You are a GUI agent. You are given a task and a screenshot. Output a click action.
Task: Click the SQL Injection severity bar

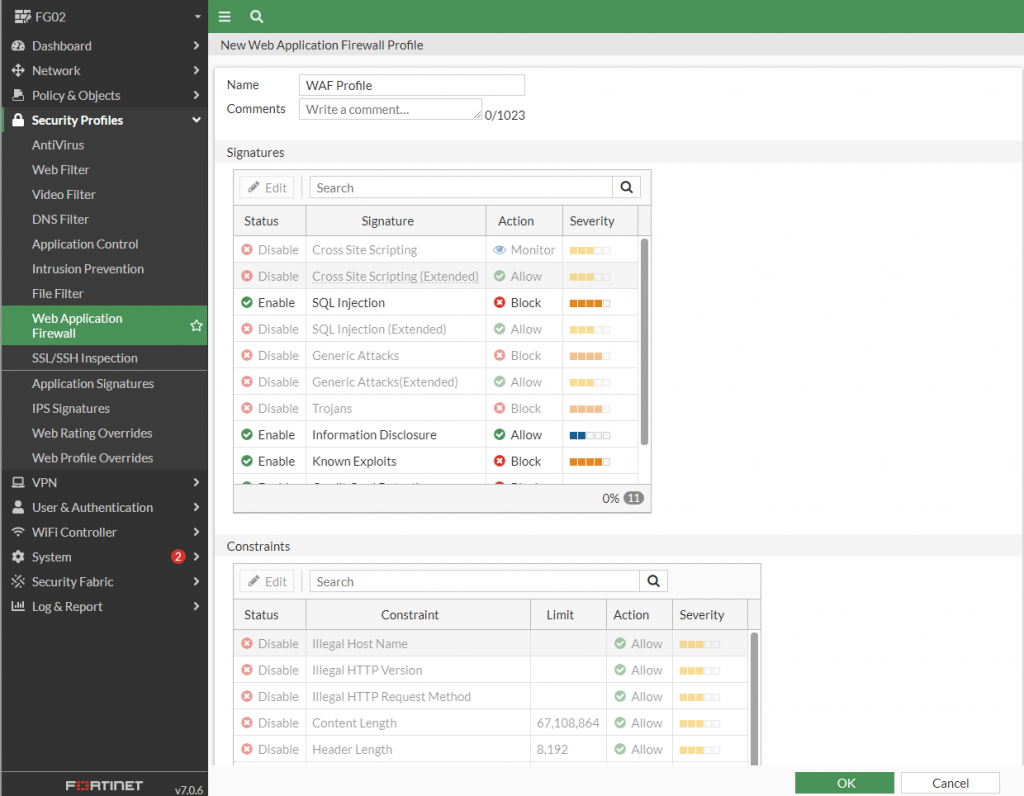[x=589, y=303]
